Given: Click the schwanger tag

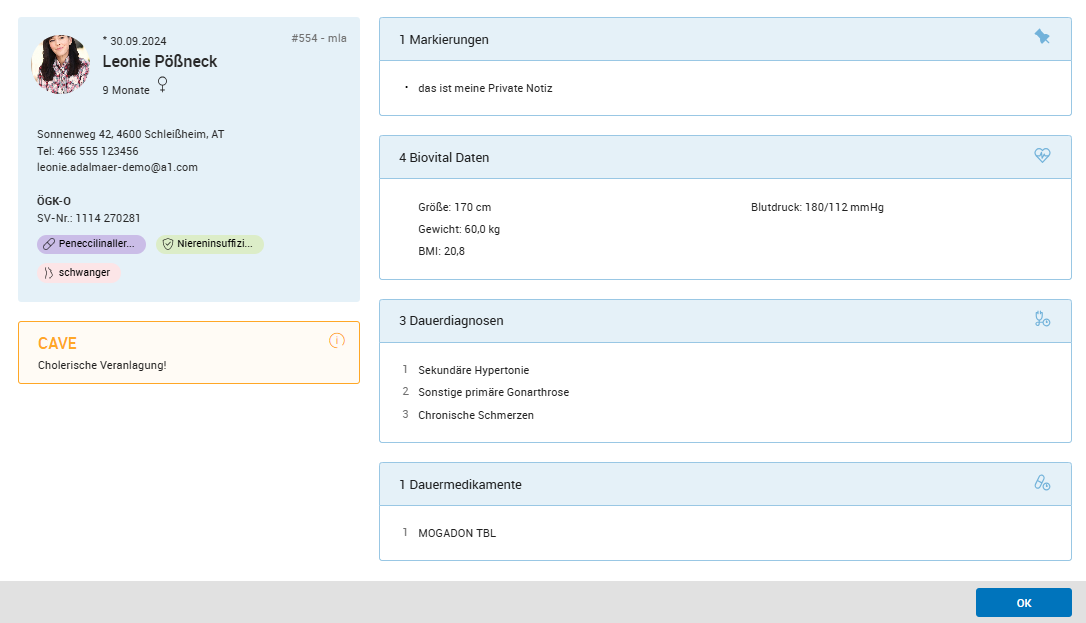Looking at the screenshot, I should click(79, 272).
